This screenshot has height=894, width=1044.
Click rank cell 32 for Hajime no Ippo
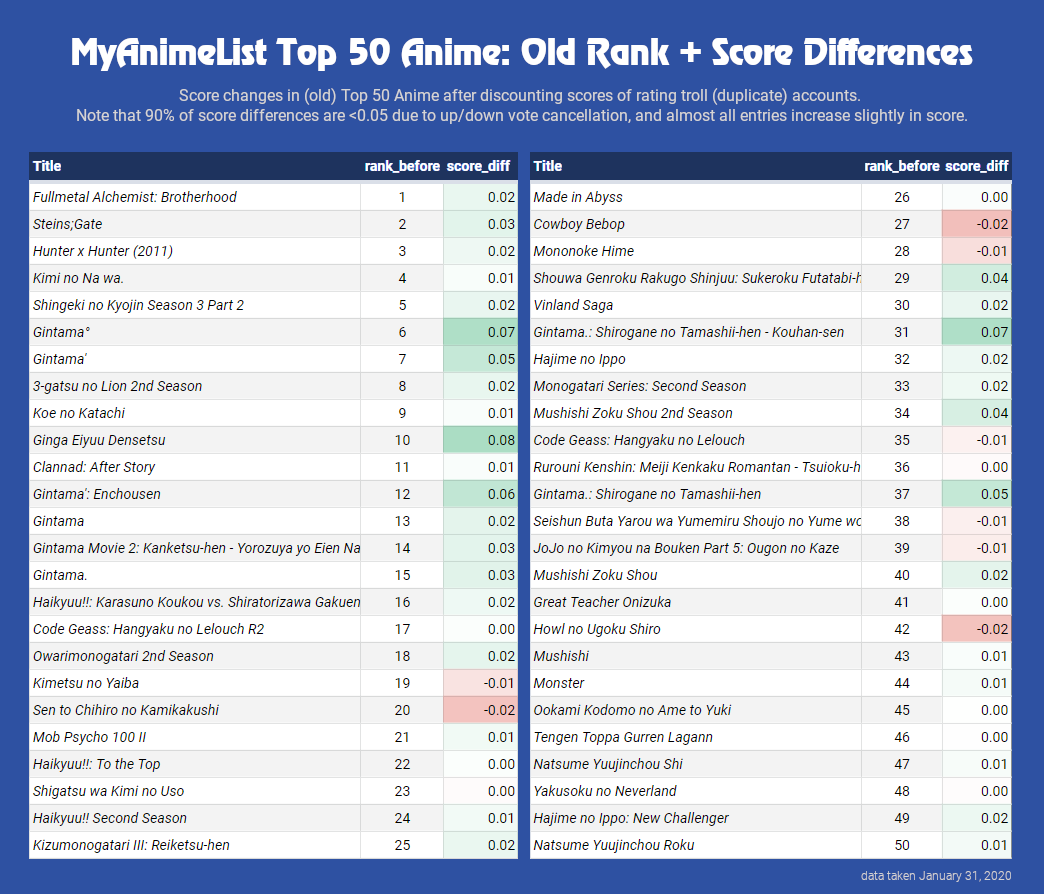coord(902,359)
